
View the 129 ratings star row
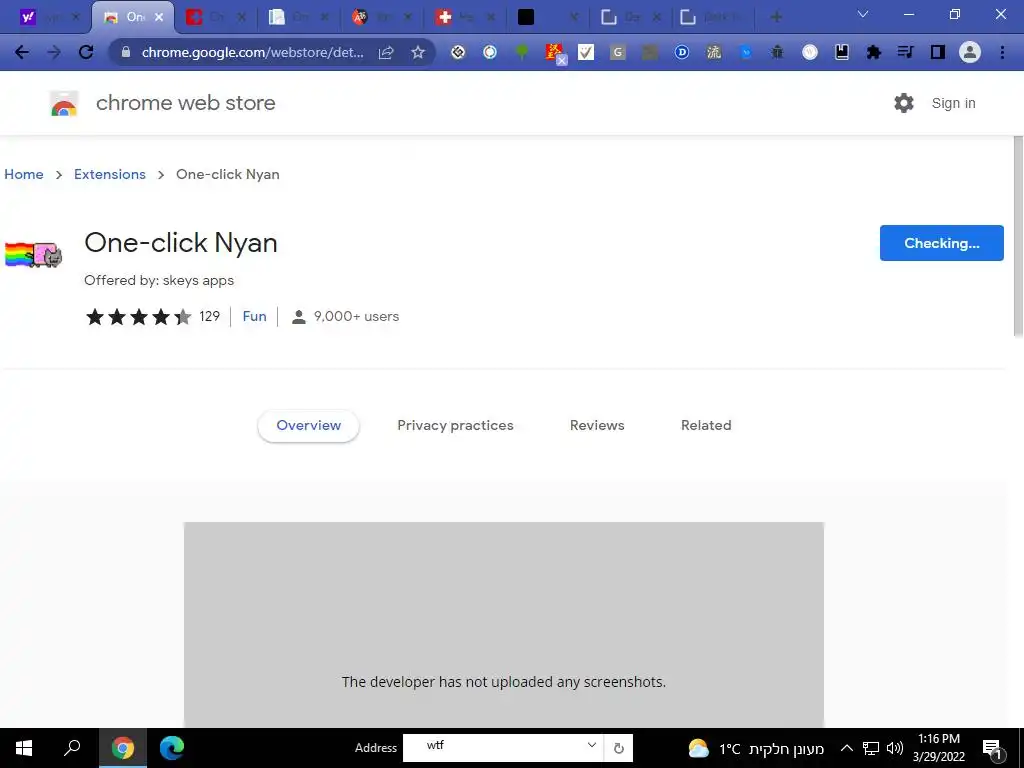pos(152,317)
